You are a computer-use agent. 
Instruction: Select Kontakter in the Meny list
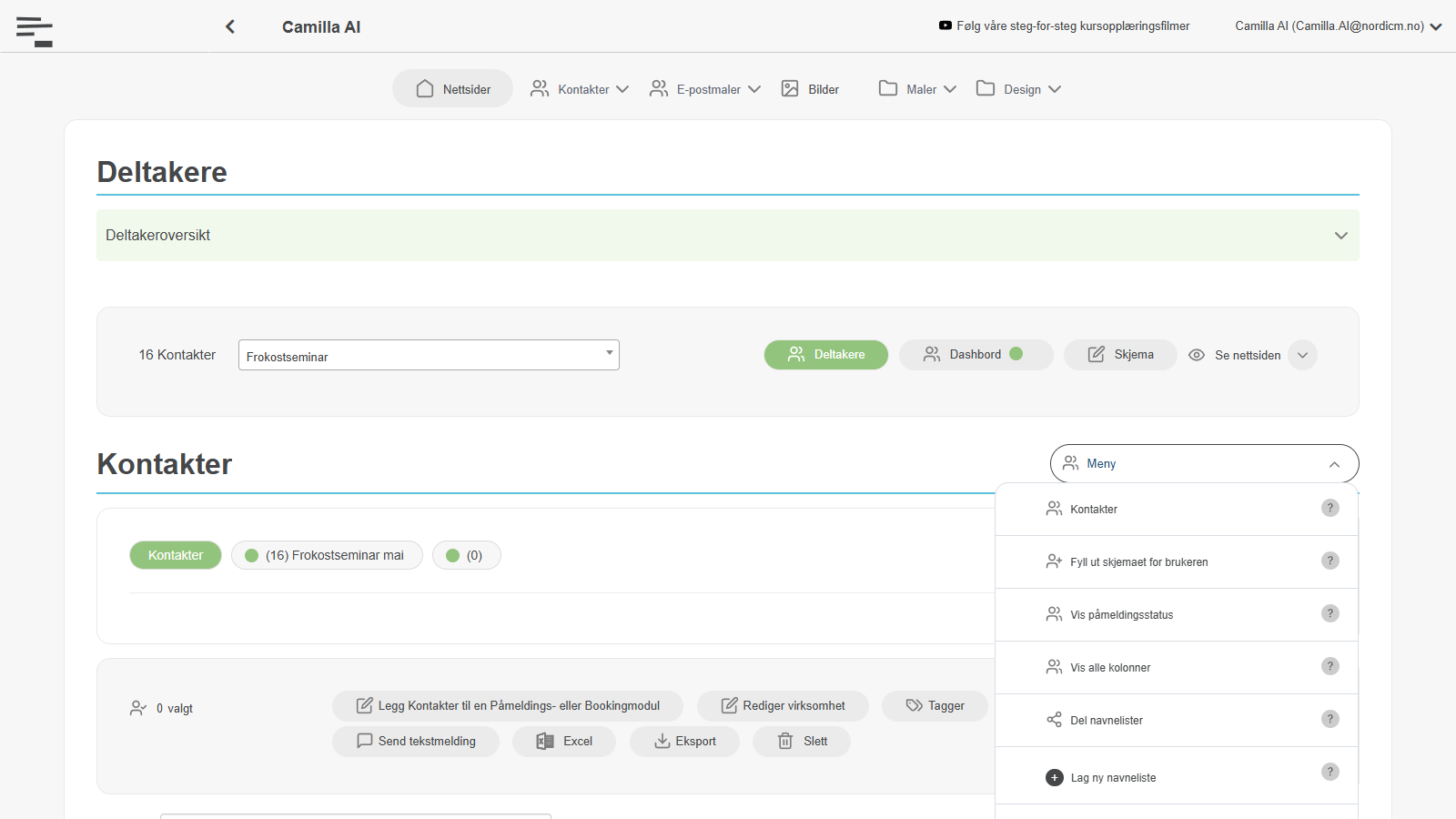(1178, 510)
